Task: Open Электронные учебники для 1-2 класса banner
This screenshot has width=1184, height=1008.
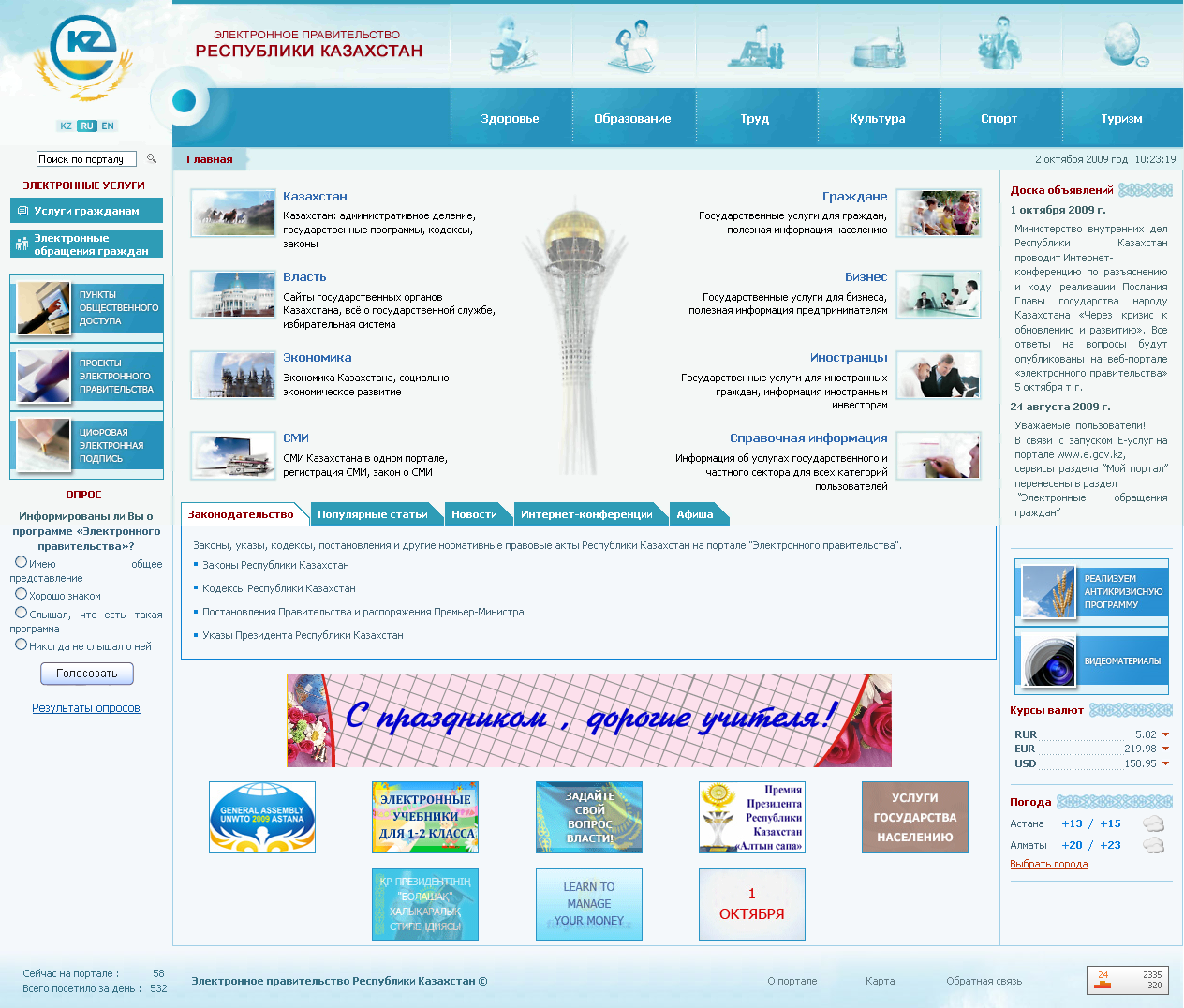Action: (x=425, y=817)
